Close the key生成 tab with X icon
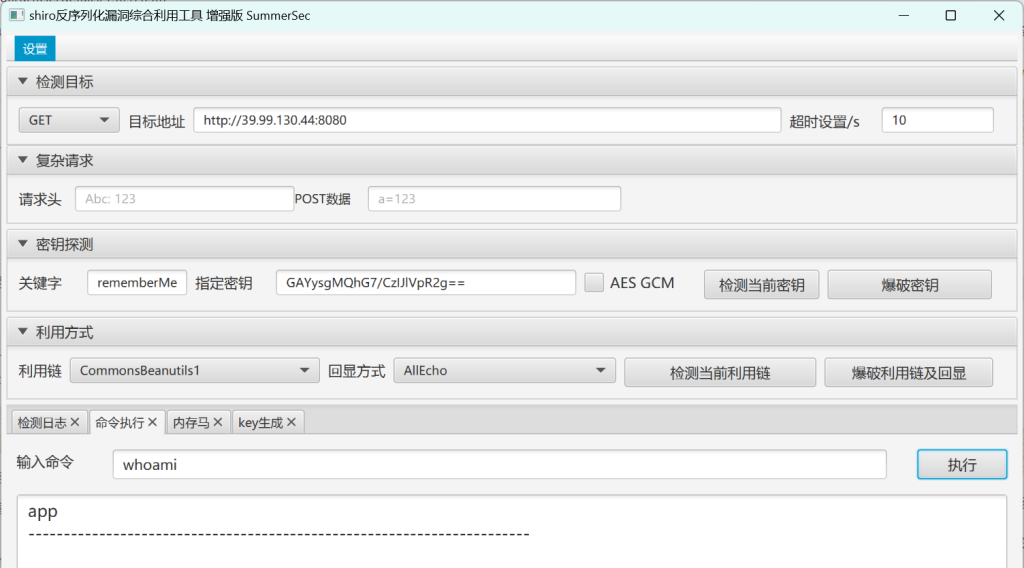The width and height of the screenshot is (1024, 568). click(x=291, y=423)
